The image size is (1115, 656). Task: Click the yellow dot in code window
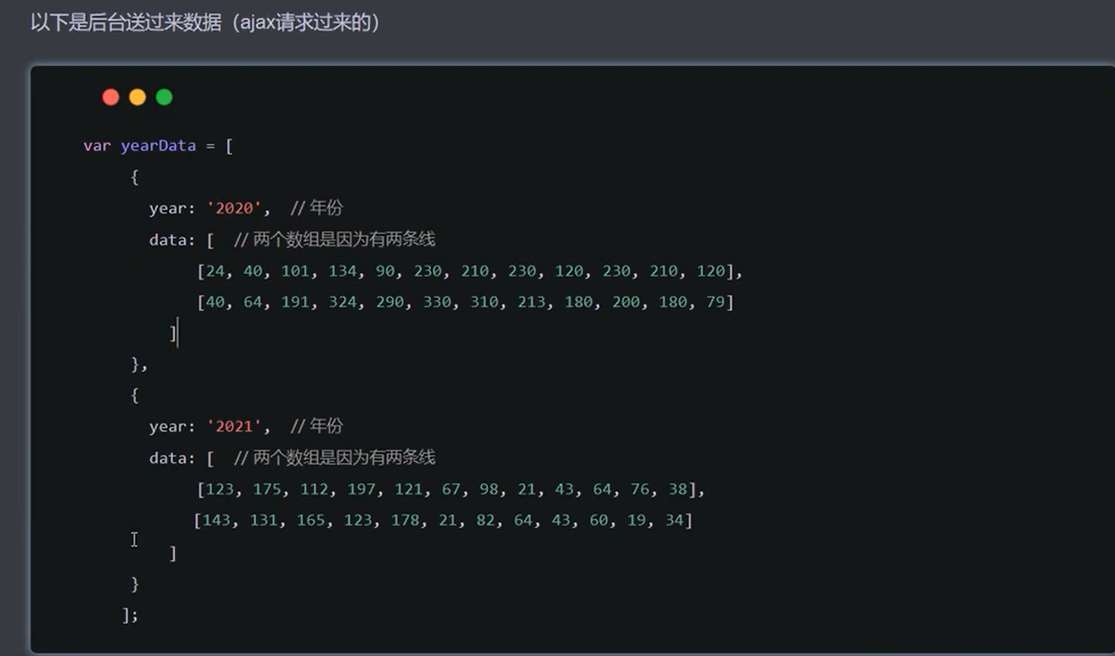137,97
